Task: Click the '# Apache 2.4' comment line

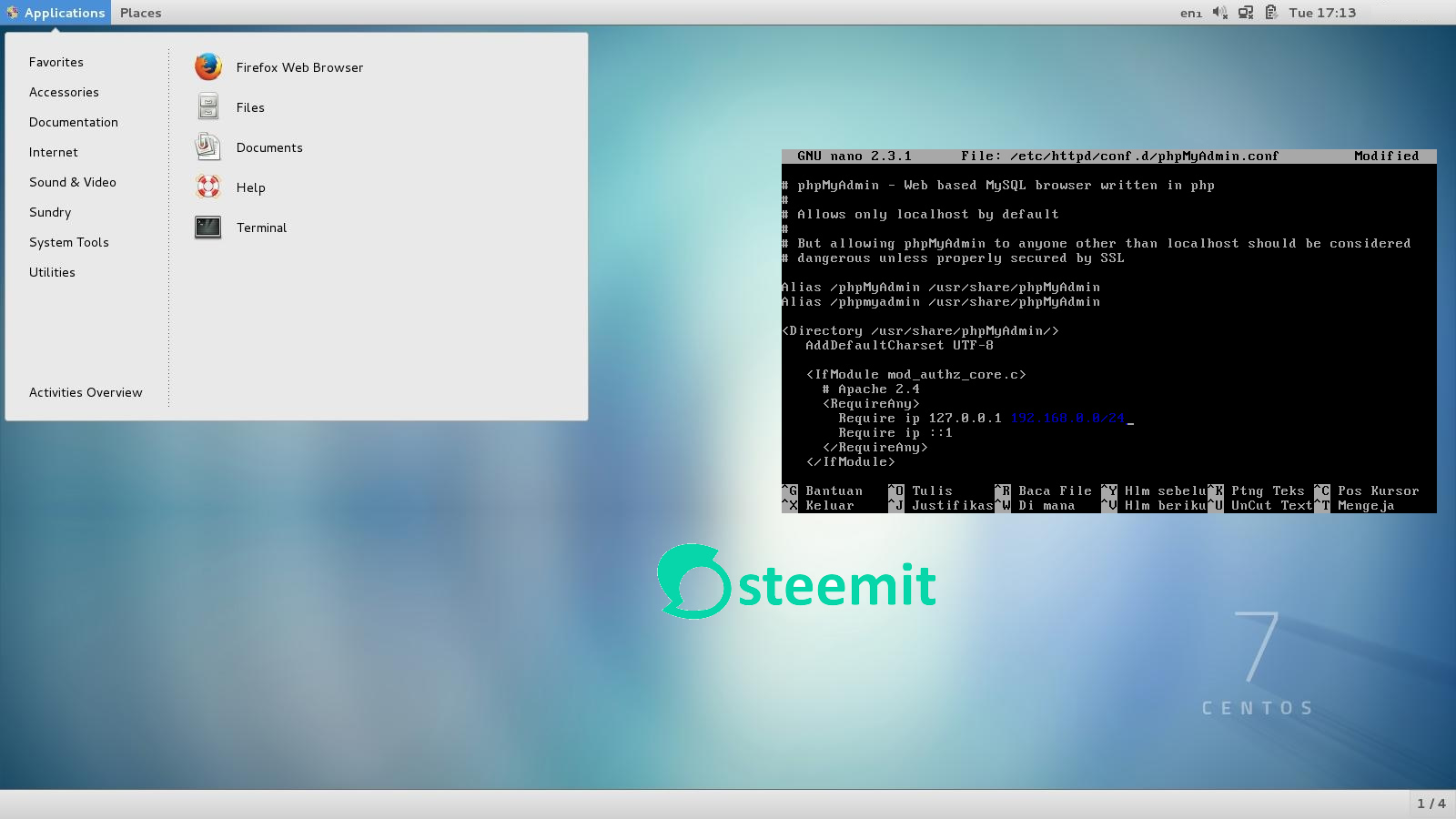Action: click(871, 389)
